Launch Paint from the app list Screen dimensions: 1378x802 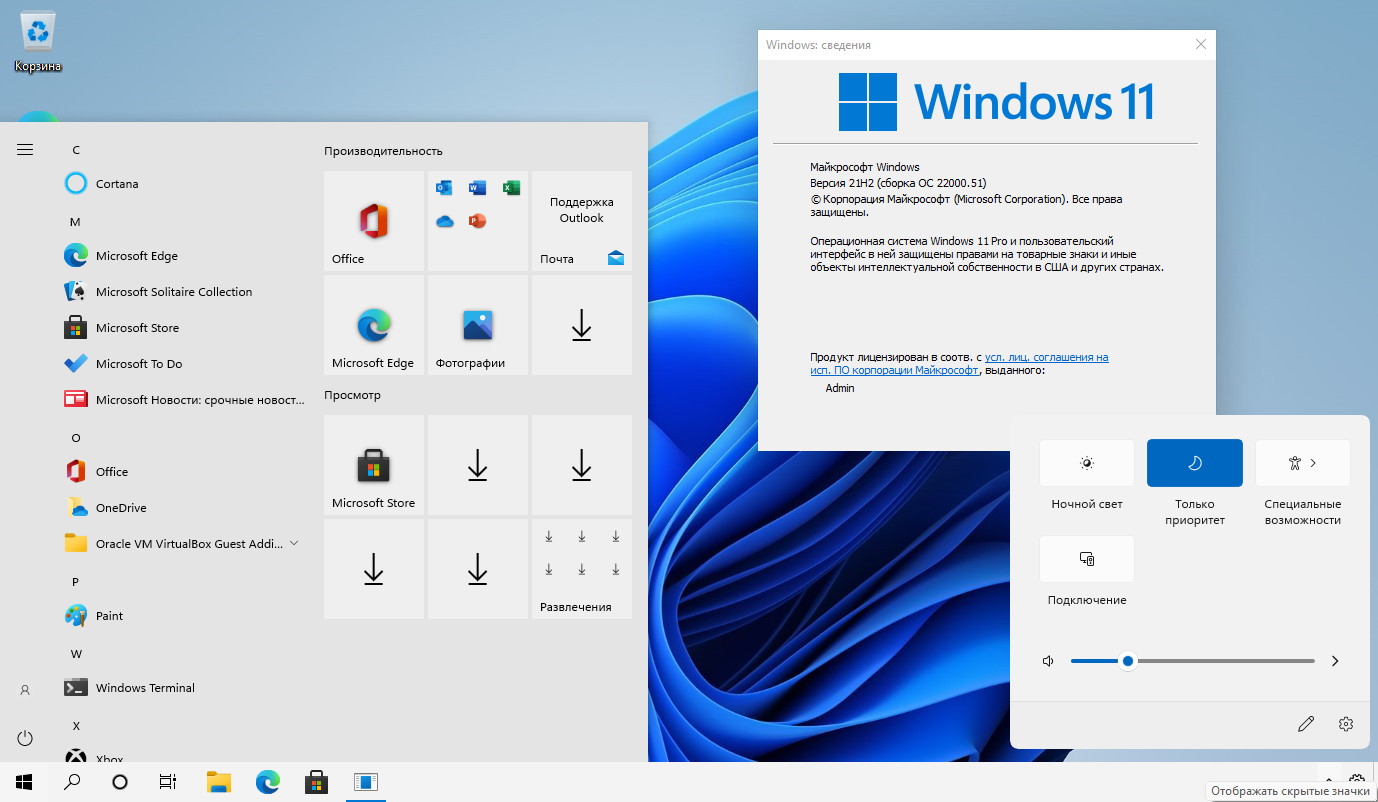[184, 616]
